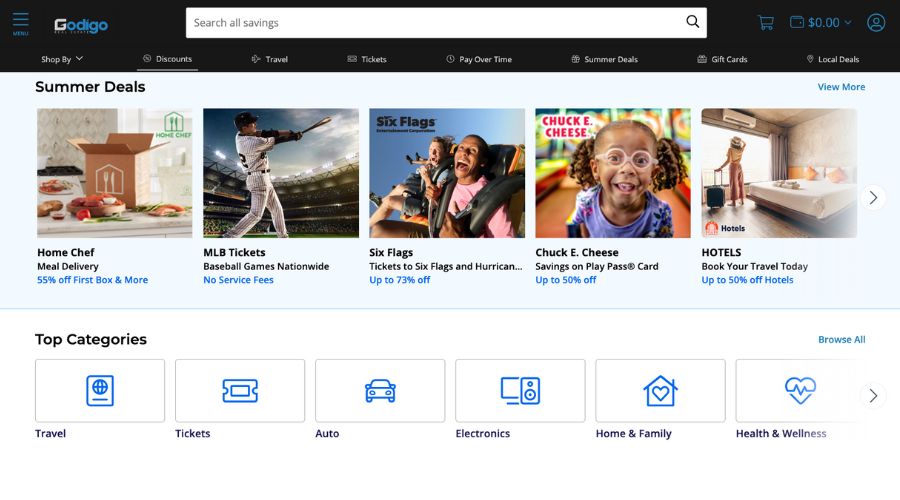Click the Auto car category icon
The height and width of the screenshot is (500, 900).
(x=380, y=391)
